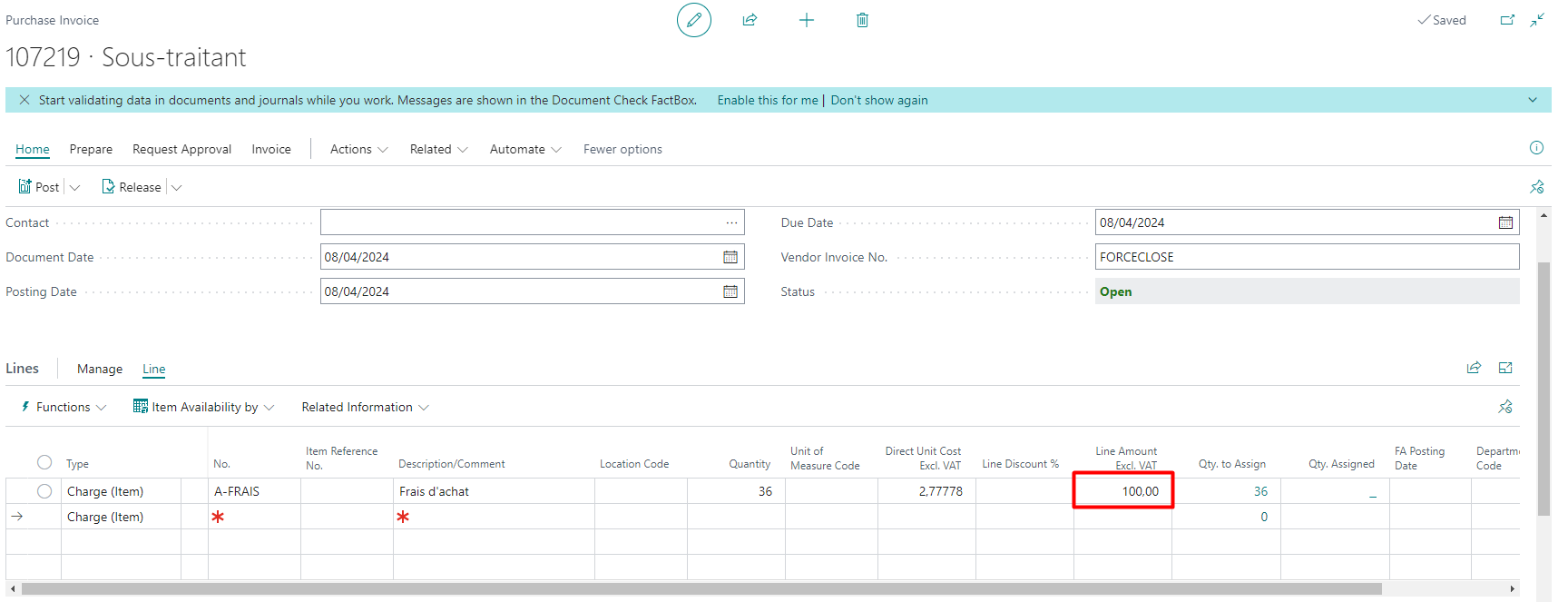Switch to the Prepare tab
Viewport: 1568px width, 602px height.
pyautogui.click(x=91, y=149)
